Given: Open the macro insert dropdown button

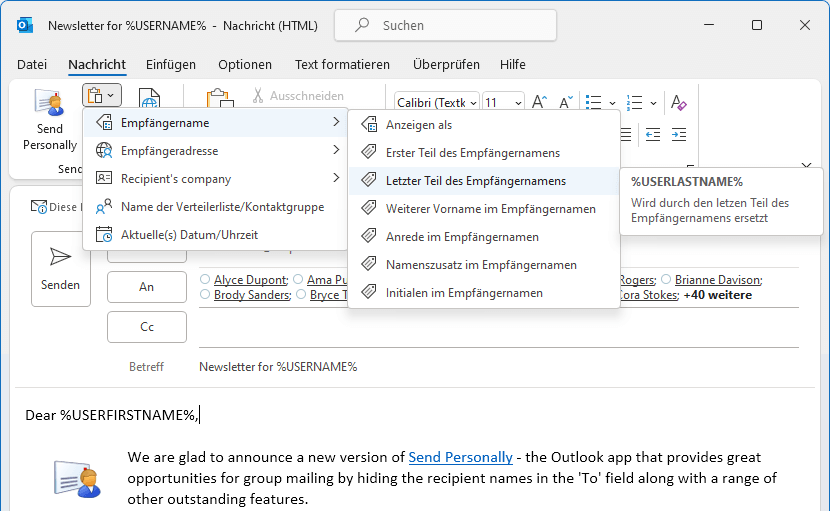Looking at the screenshot, I should click(102, 96).
